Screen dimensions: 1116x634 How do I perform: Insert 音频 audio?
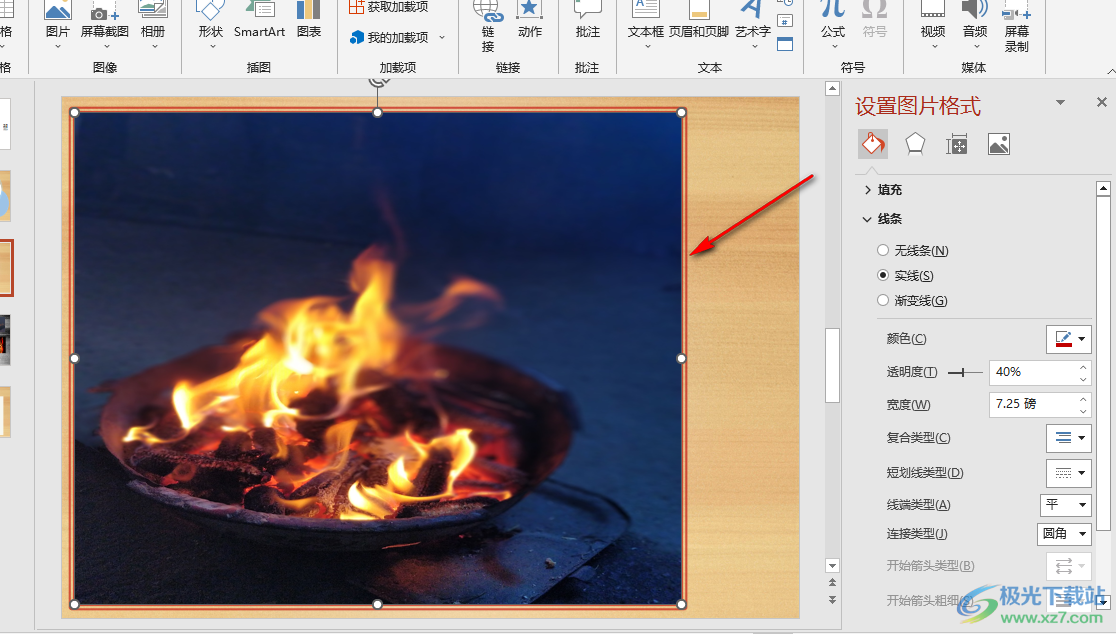tap(975, 20)
